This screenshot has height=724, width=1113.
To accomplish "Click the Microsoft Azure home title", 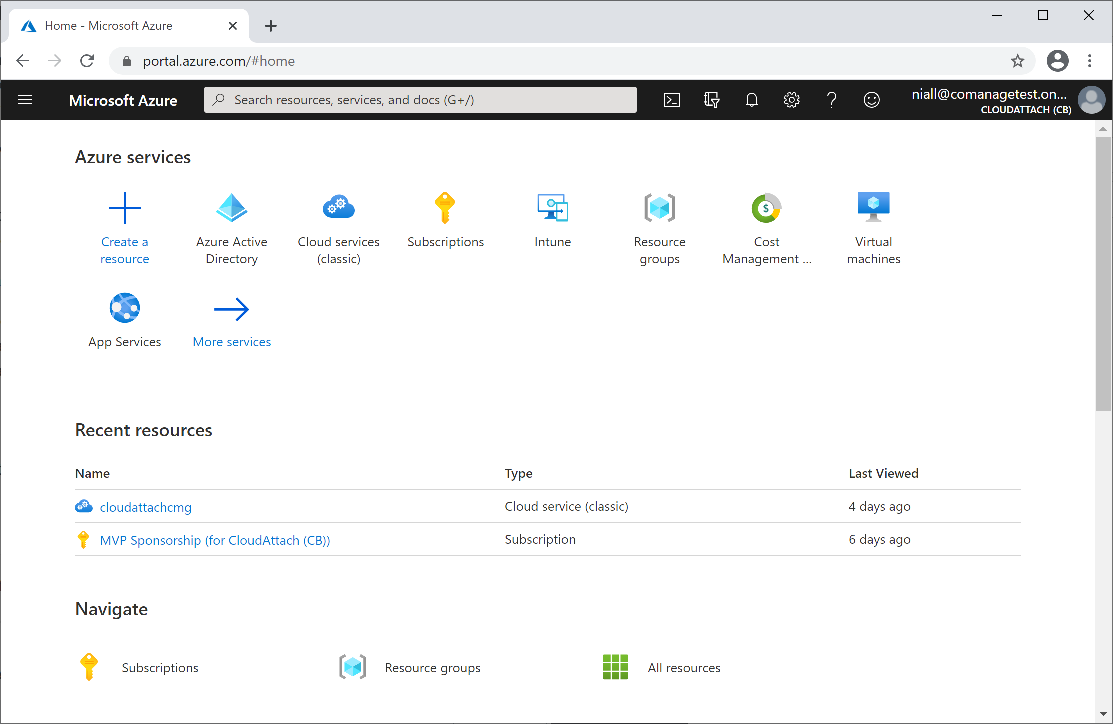I will tap(123, 101).
